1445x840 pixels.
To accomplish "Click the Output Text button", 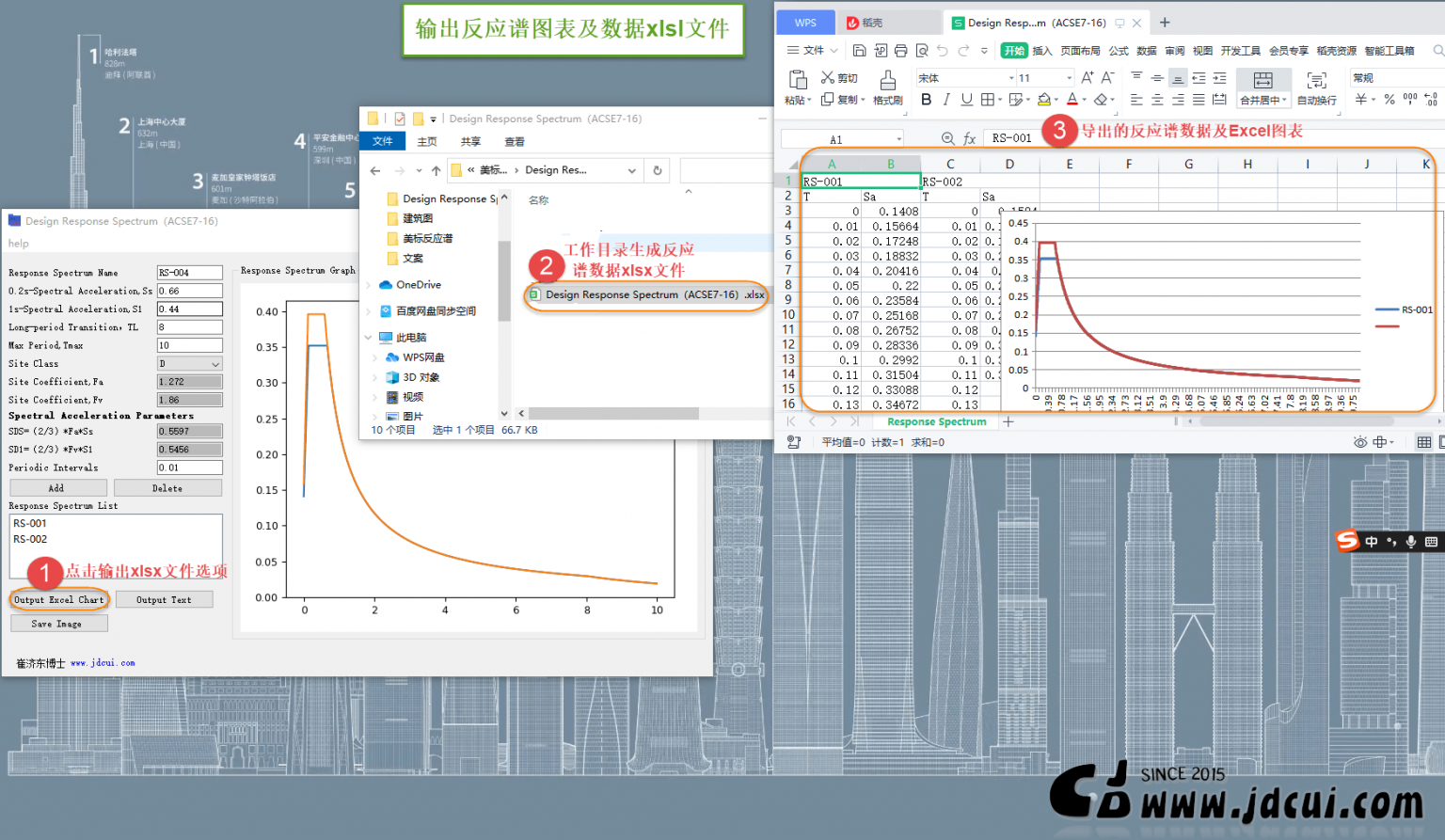I will [164, 599].
